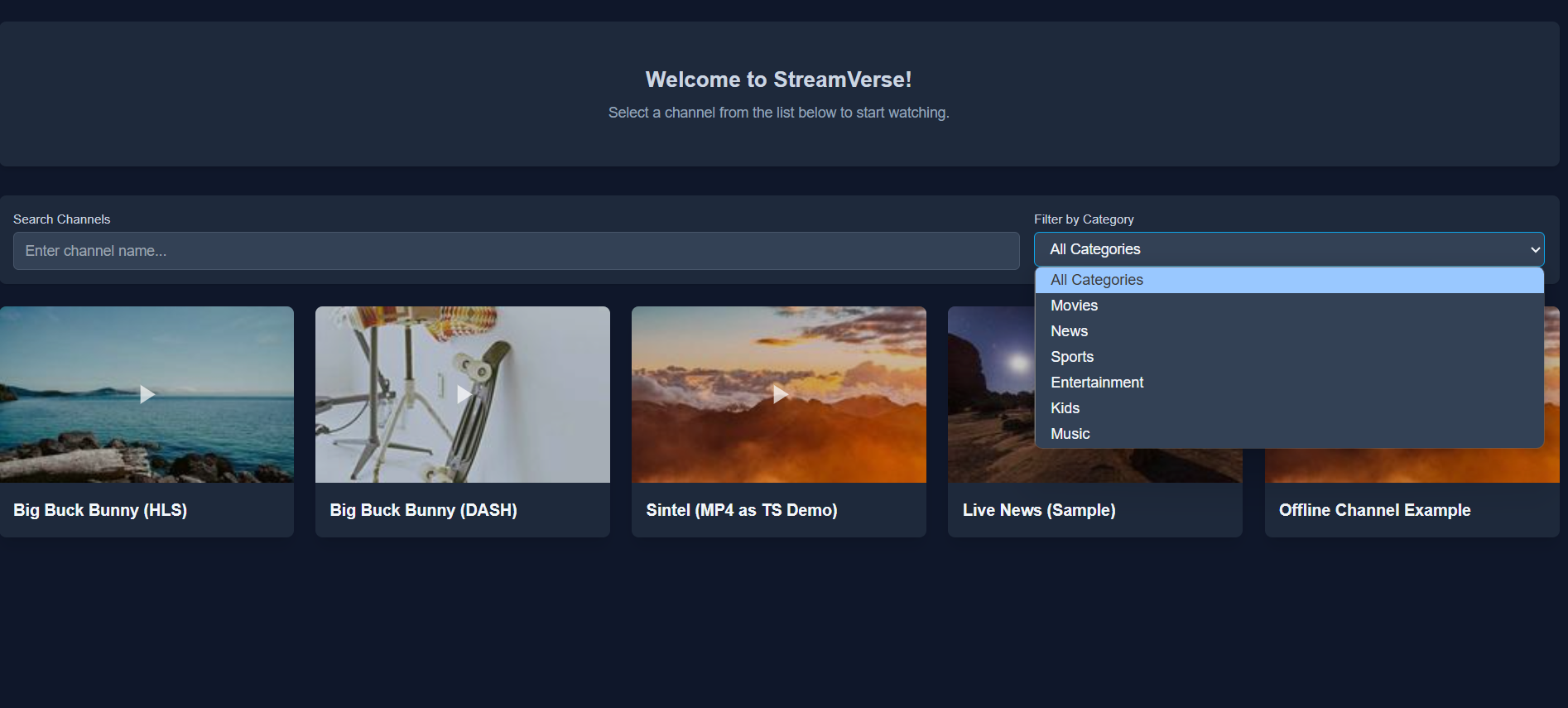Click Big Buck Bunny (DASH) title text
The image size is (1568, 708).
point(423,510)
